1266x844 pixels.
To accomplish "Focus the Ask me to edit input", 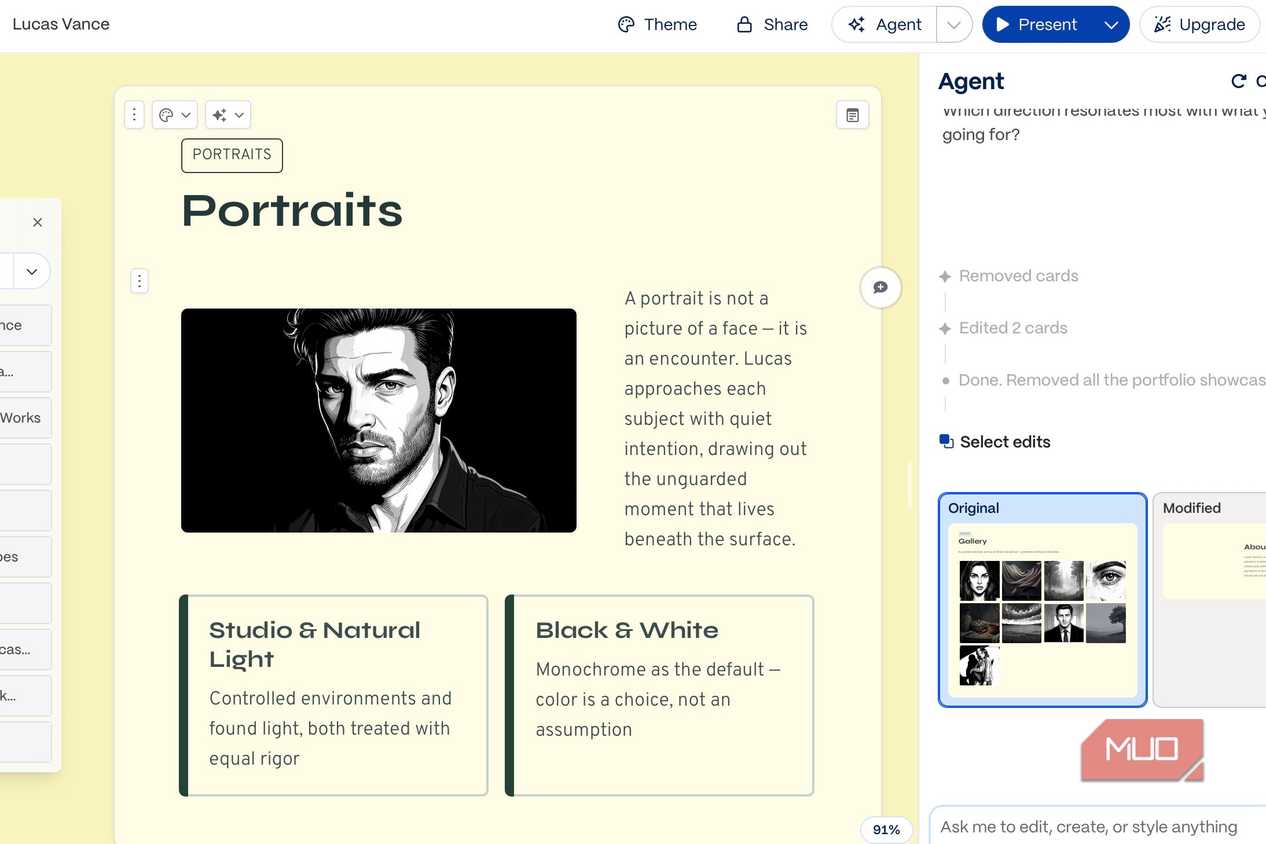I will coord(1098,827).
